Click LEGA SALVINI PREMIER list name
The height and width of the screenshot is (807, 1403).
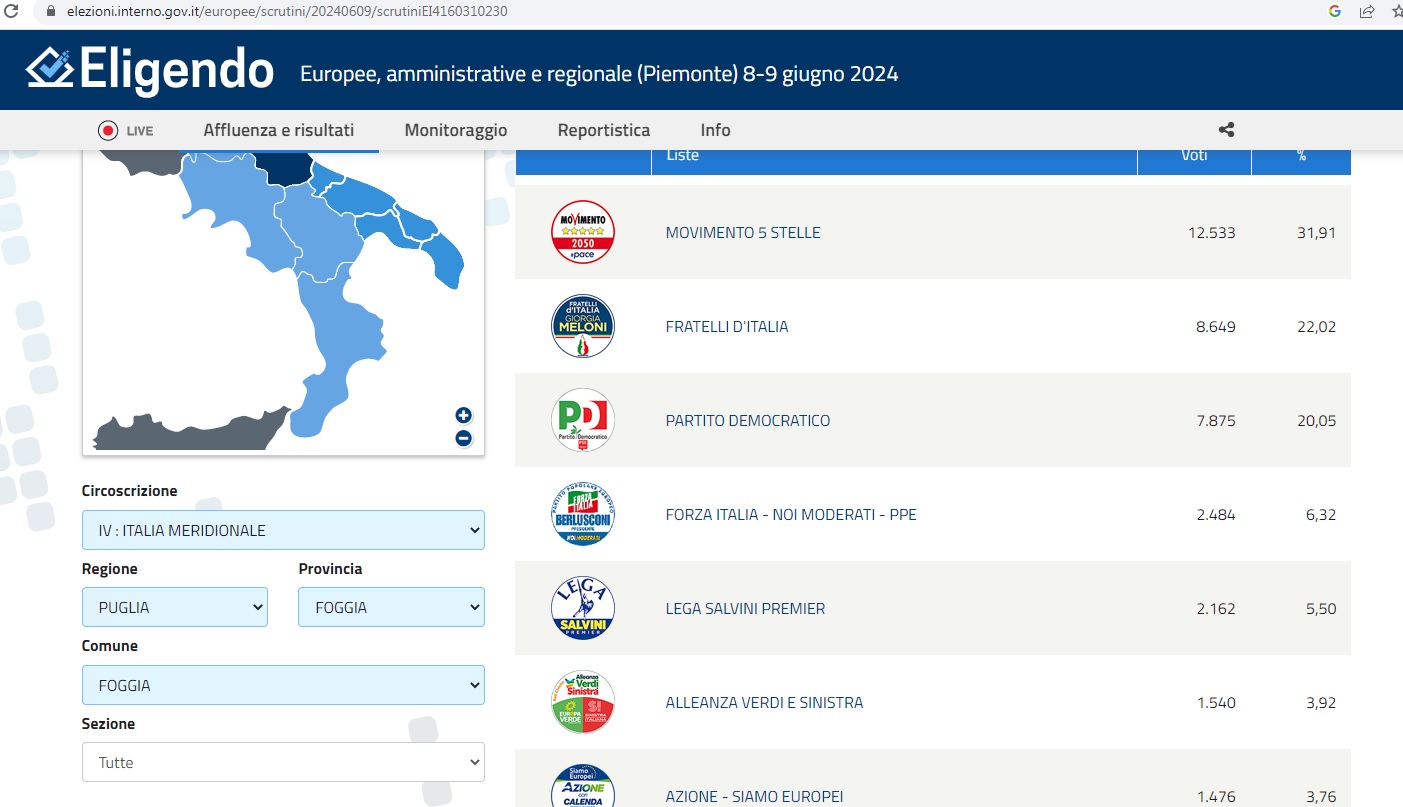point(745,608)
